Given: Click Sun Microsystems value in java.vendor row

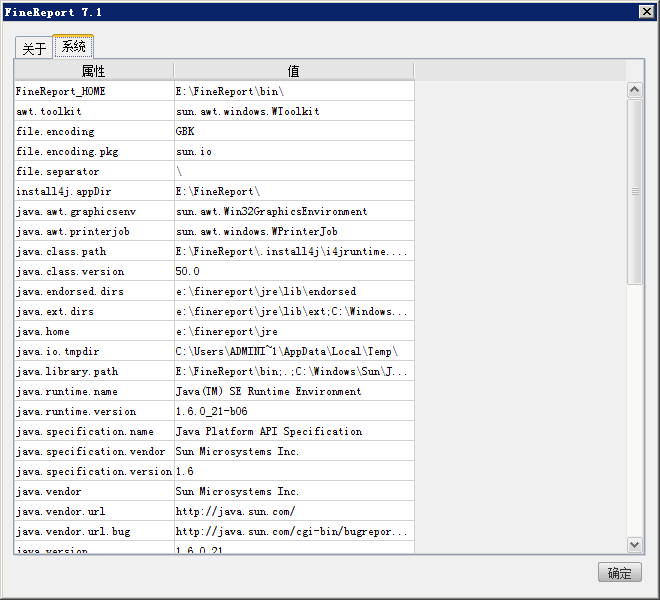Looking at the screenshot, I should click(x=294, y=491).
